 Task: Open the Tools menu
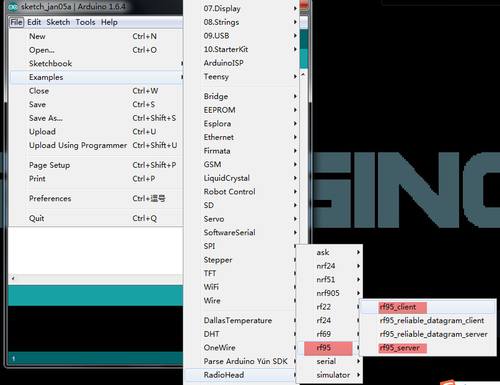85,22
